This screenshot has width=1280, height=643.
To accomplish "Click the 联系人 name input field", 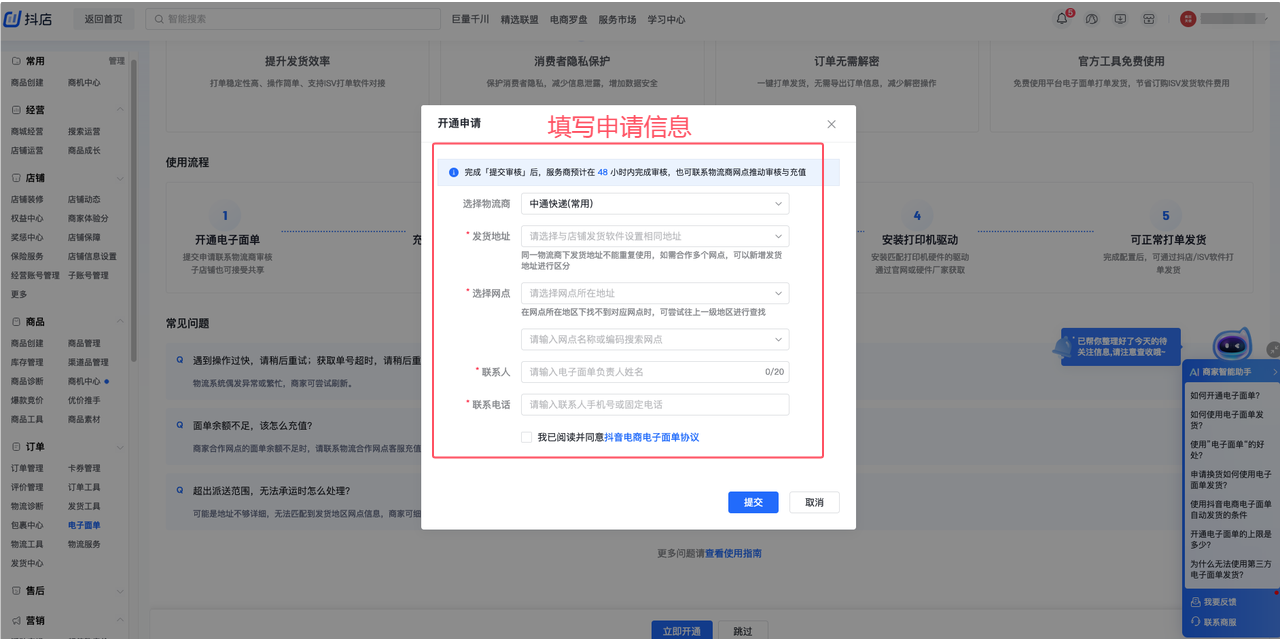I will pyautogui.click(x=655, y=372).
